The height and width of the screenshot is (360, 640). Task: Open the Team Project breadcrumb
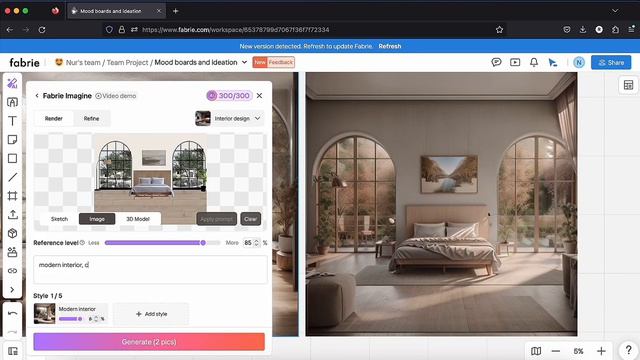tap(127, 62)
